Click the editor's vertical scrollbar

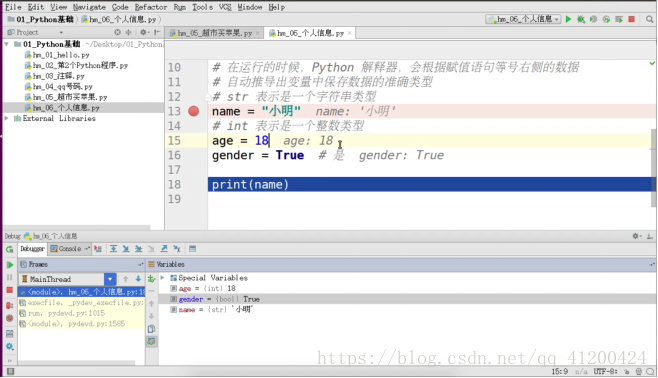point(653,168)
